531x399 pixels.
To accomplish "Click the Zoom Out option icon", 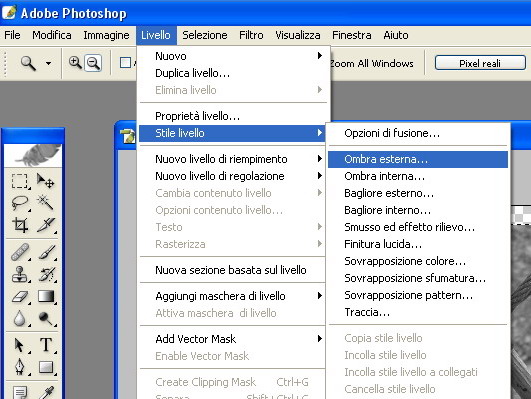I will 93,63.
